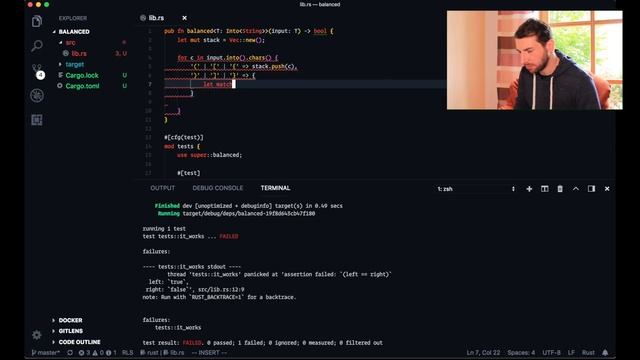Click the 'use super::balanced;' line
640x360 pixels.
[209, 155]
